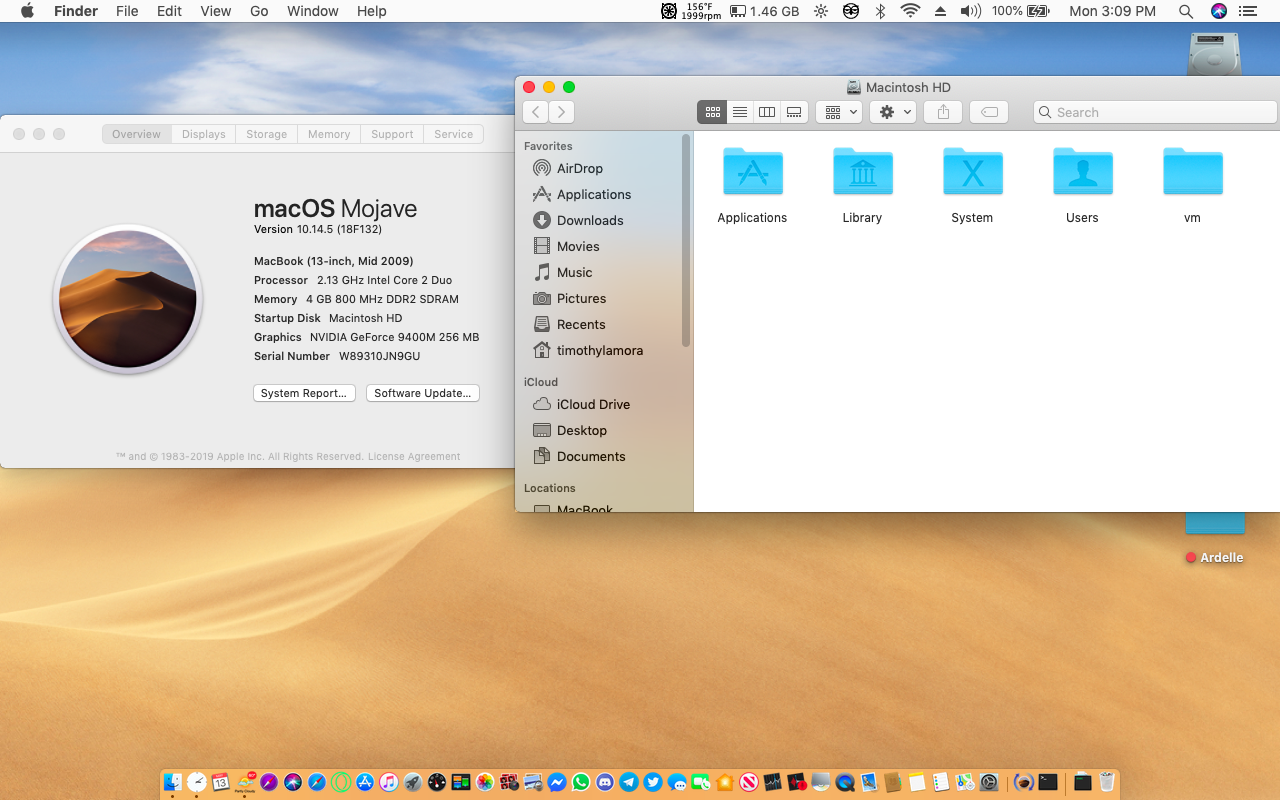Open Spotlight search from menu bar

coord(1186,11)
